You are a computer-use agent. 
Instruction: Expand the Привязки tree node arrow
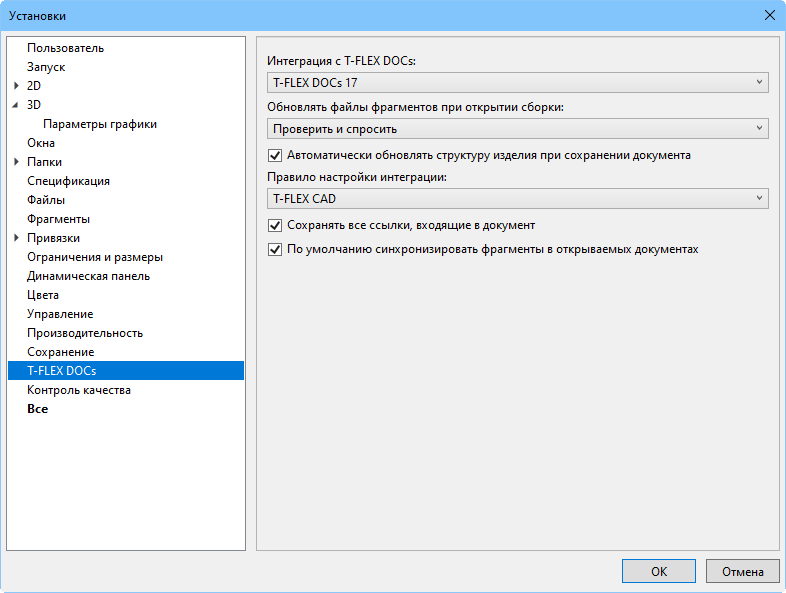click(x=16, y=238)
